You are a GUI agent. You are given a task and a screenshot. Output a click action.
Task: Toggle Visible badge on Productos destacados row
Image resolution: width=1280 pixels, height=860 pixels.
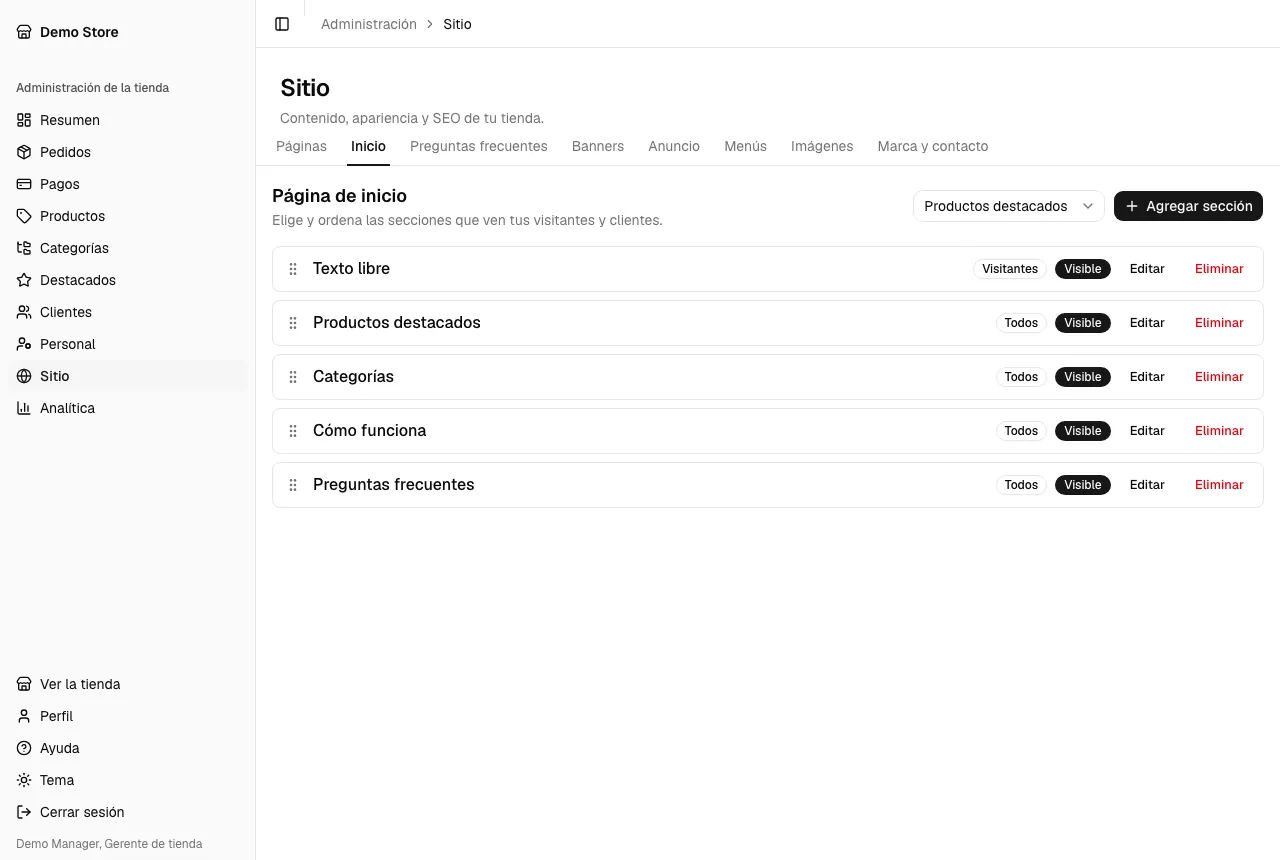click(1083, 323)
